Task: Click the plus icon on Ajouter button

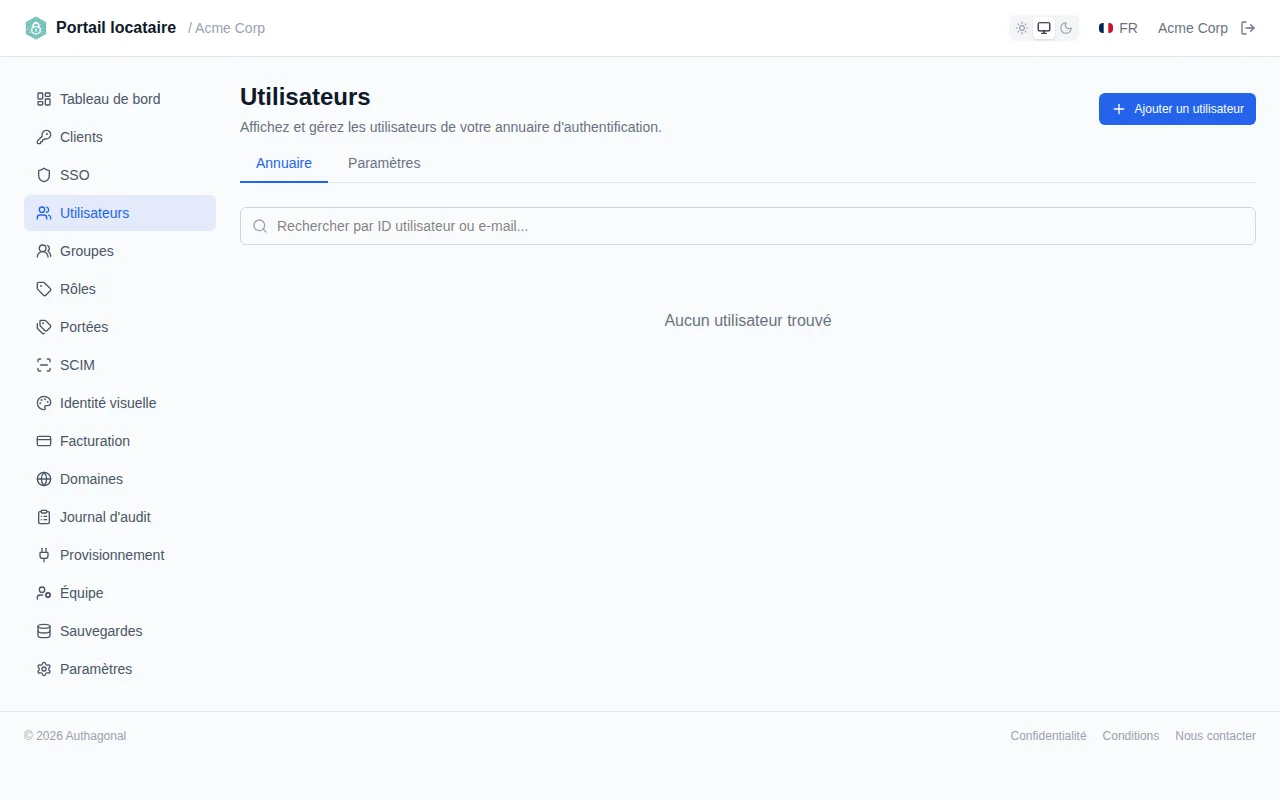Action: pyautogui.click(x=1119, y=109)
